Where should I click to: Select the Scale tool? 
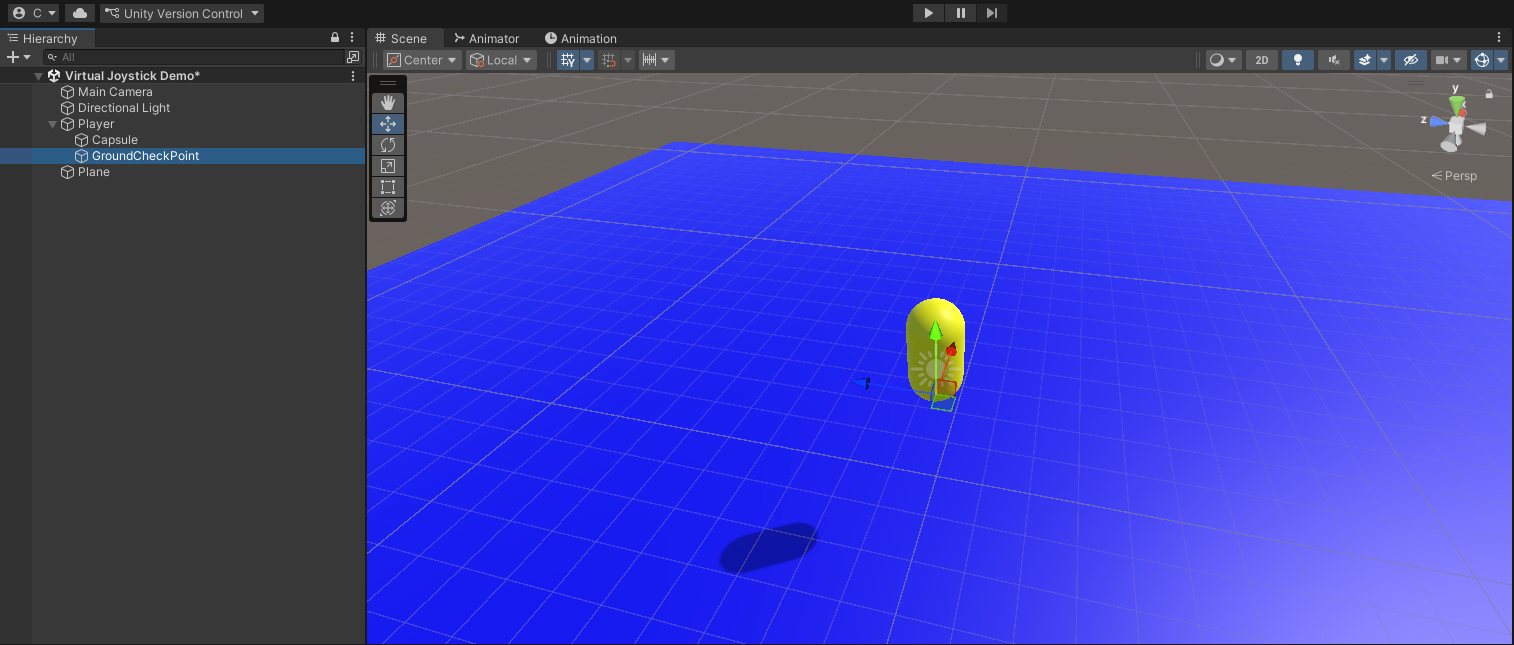click(387, 165)
